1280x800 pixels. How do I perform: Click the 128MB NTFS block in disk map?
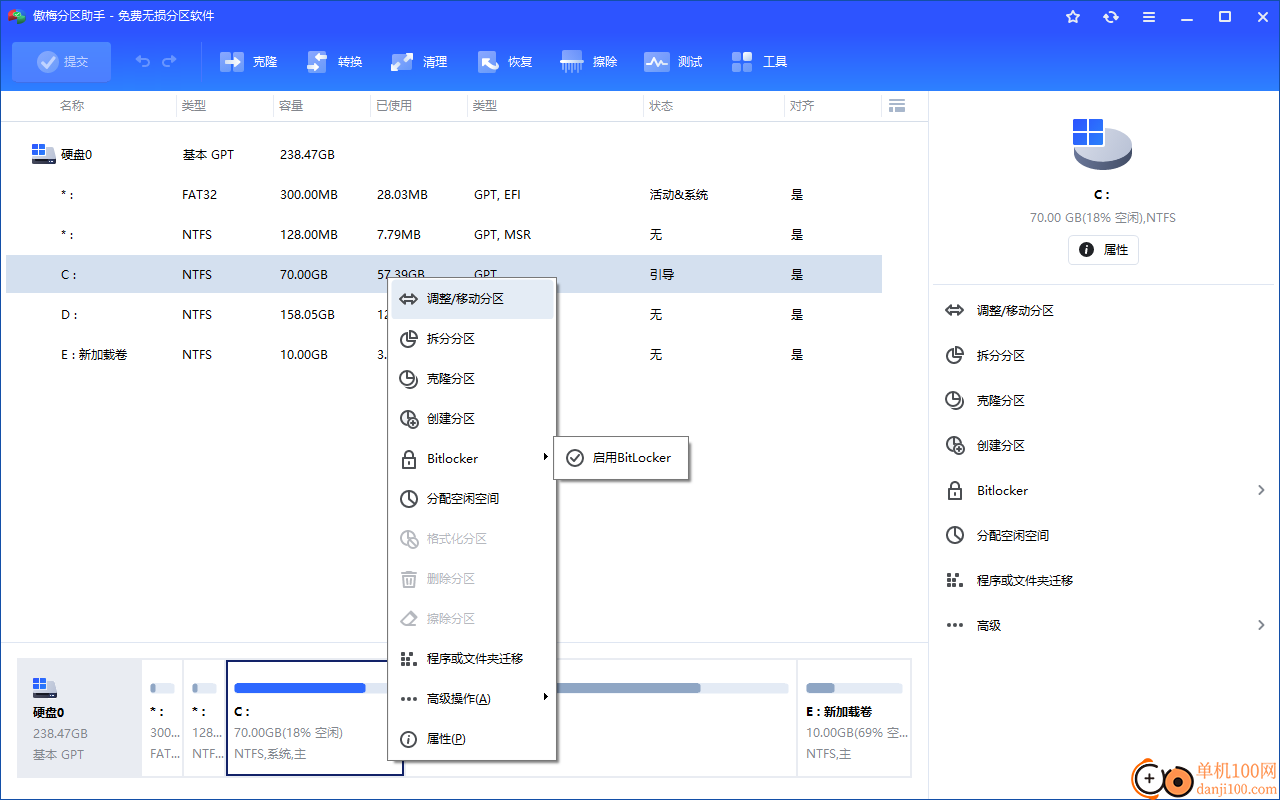(x=204, y=717)
